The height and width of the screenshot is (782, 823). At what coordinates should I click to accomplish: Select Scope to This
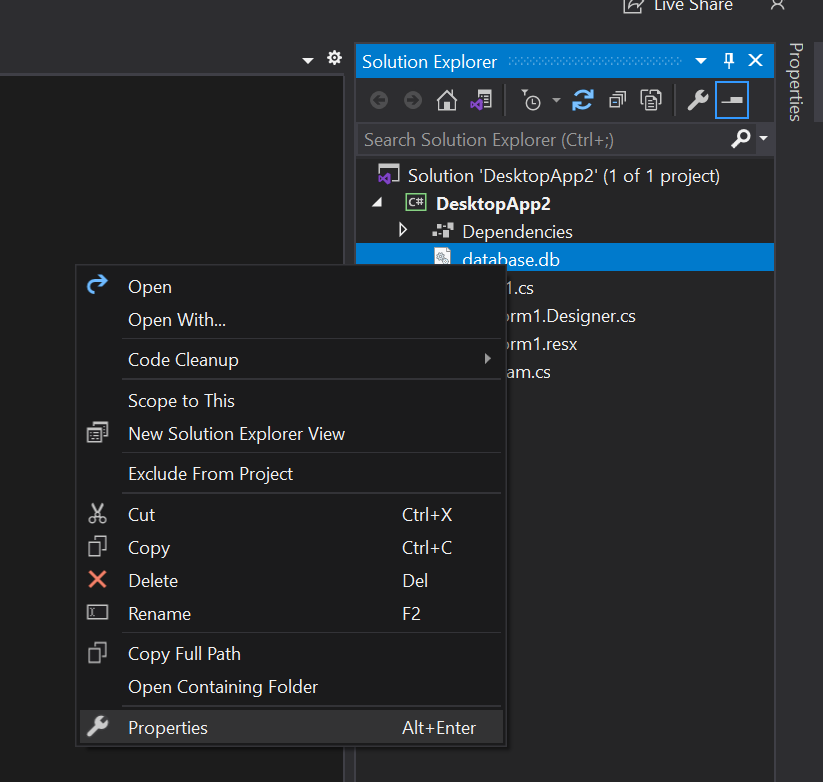tap(291, 400)
